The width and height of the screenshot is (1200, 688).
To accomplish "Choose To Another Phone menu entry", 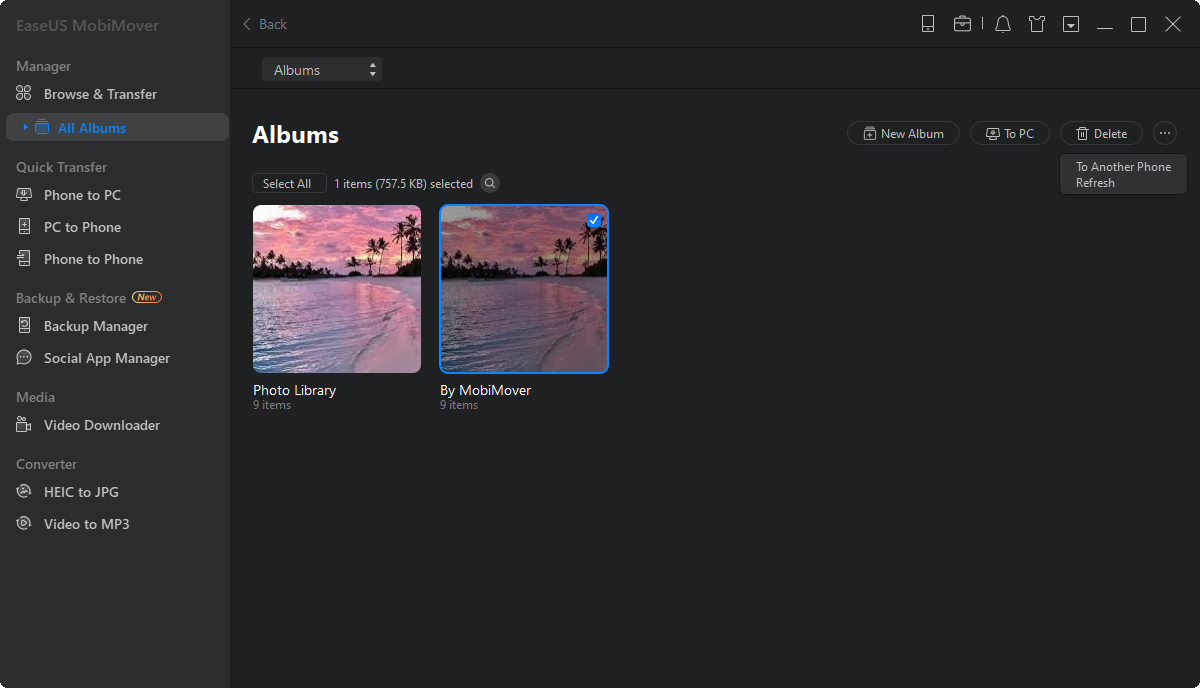I will (1123, 167).
